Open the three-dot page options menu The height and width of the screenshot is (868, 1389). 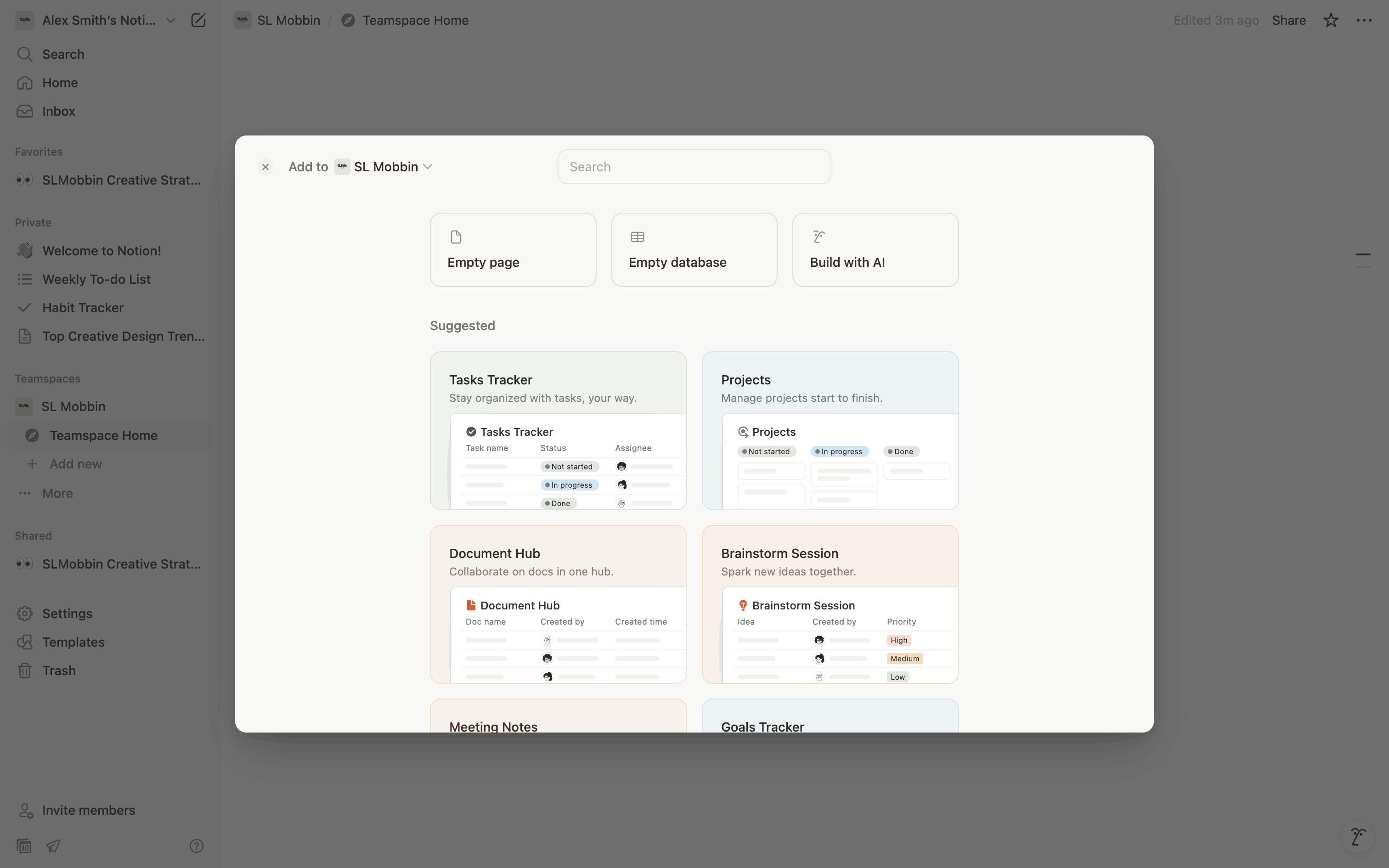pyautogui.click(x=1364, y=21)
